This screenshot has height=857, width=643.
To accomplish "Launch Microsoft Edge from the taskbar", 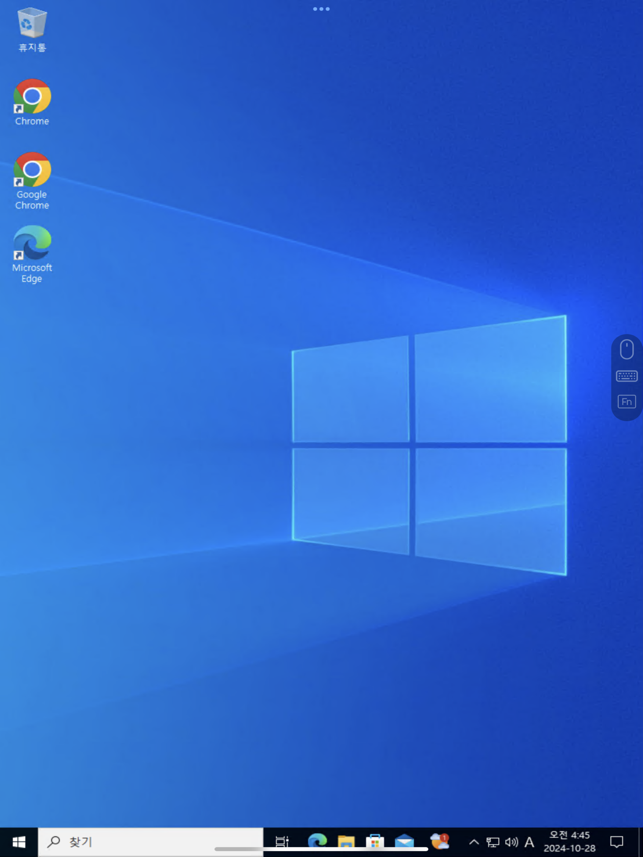I will pyautogui.click(x=317, y=842).
